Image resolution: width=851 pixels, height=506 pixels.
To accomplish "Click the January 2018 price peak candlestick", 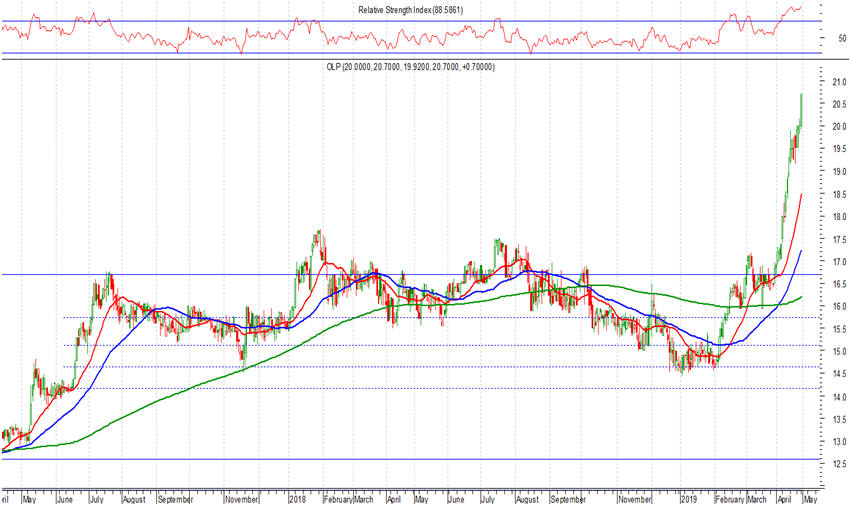I will pyautogui.click(x=318, y=238).
